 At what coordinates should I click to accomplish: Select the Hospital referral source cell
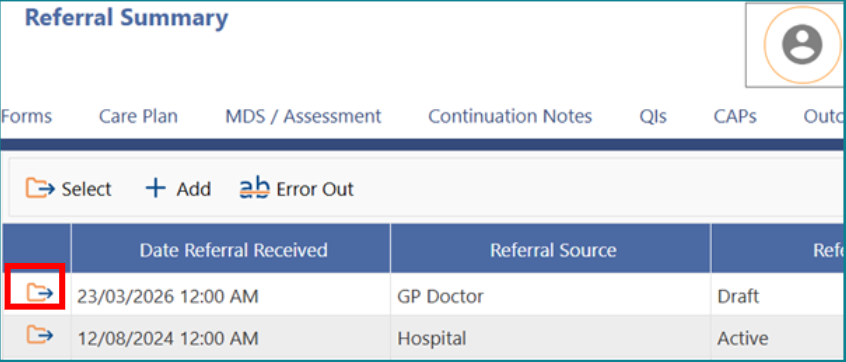(x=550, y=338)
